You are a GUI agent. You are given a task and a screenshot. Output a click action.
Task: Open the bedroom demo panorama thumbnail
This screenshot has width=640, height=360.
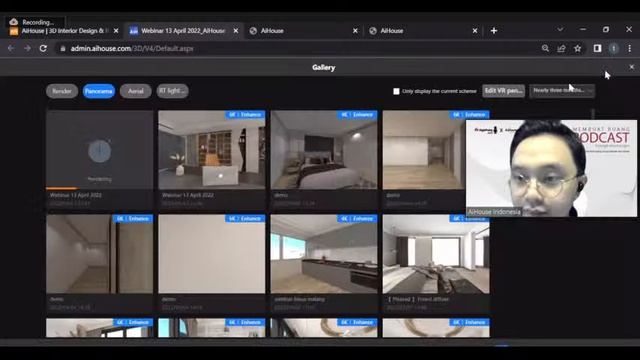pos(324,149)
